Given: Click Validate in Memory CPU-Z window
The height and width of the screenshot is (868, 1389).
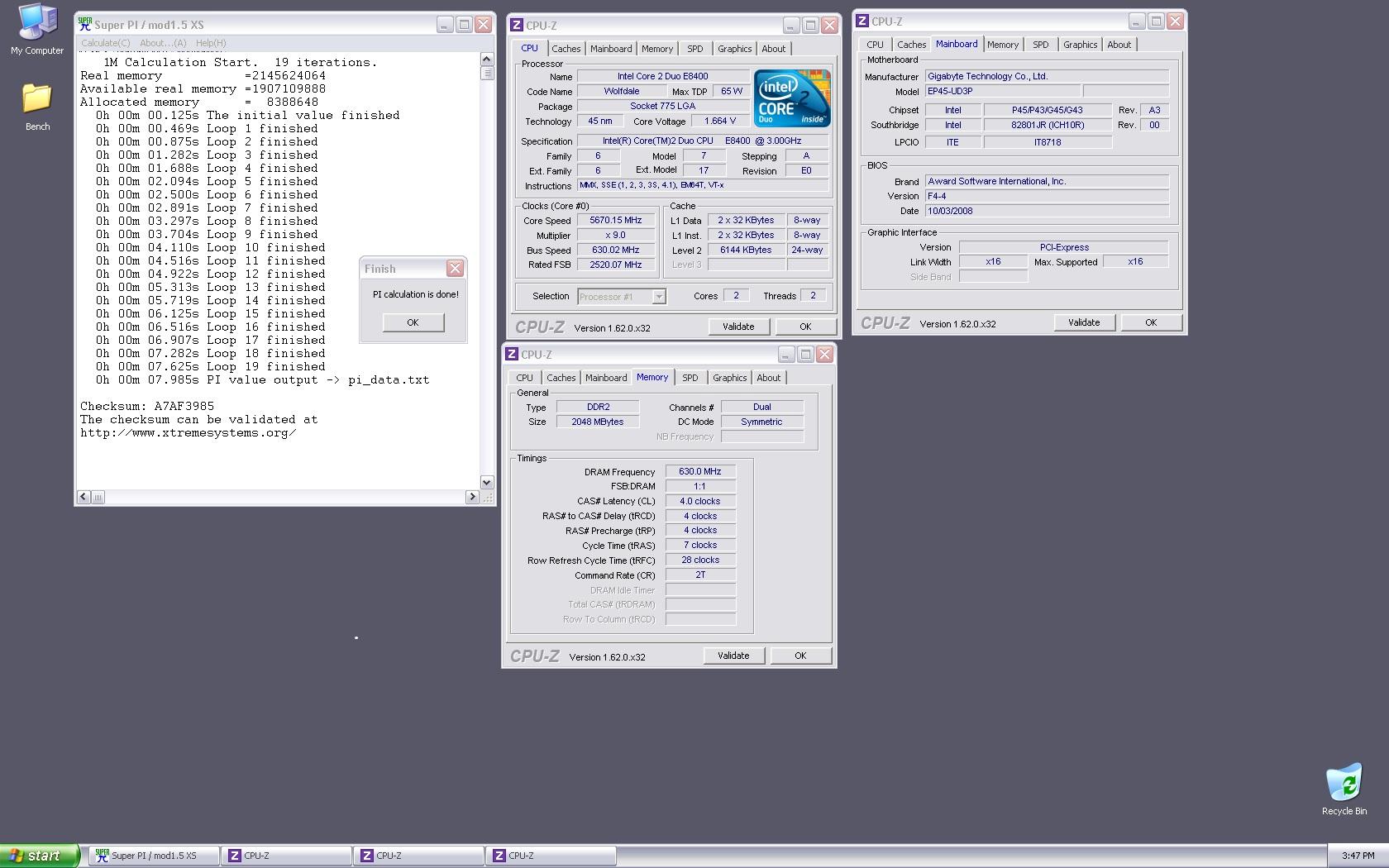Looking at the screenshot, I should coord(733,656).
